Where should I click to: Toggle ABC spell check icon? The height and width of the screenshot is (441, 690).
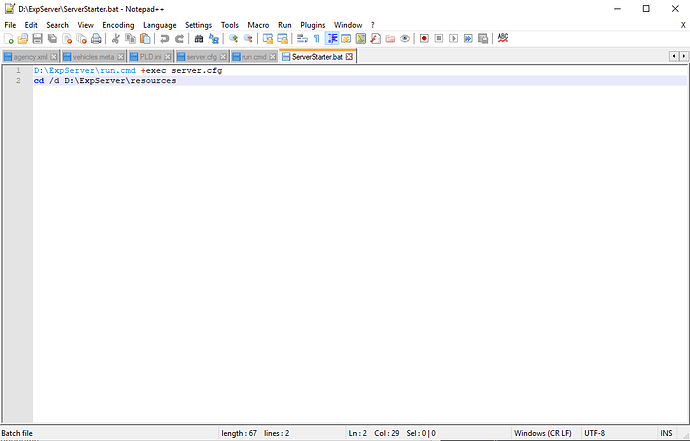503,38
